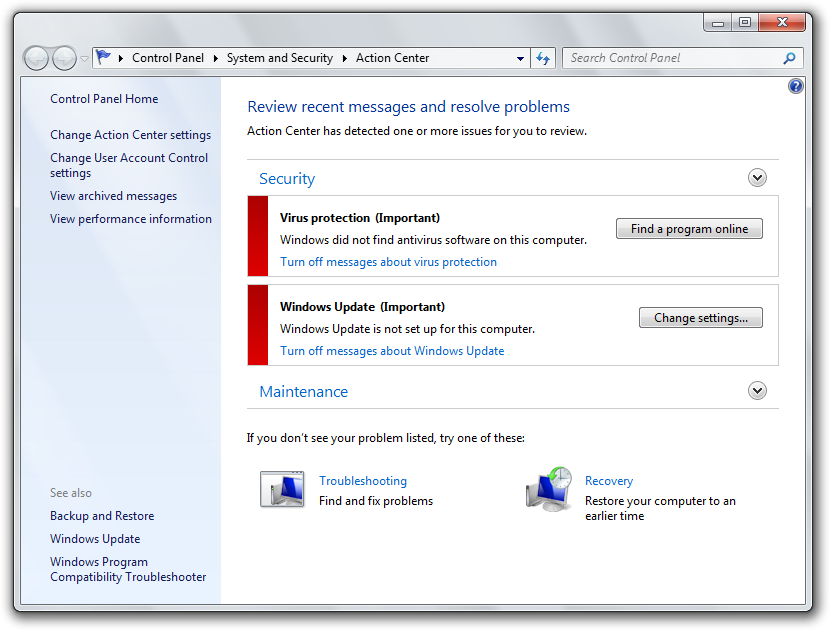Image resolution: width=832 pixels, height=632 pixels.
Task: Click the Virus protection (Important) title
Action: [360, 218]
